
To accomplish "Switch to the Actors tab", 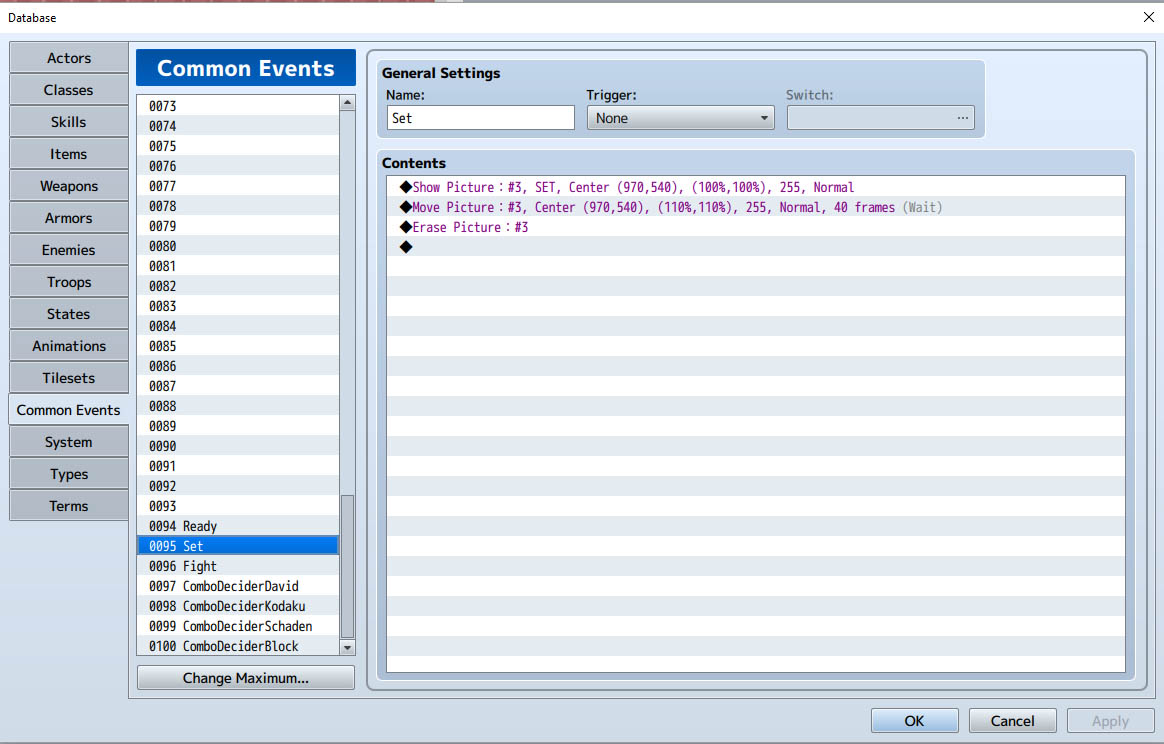I will (69, 58).
